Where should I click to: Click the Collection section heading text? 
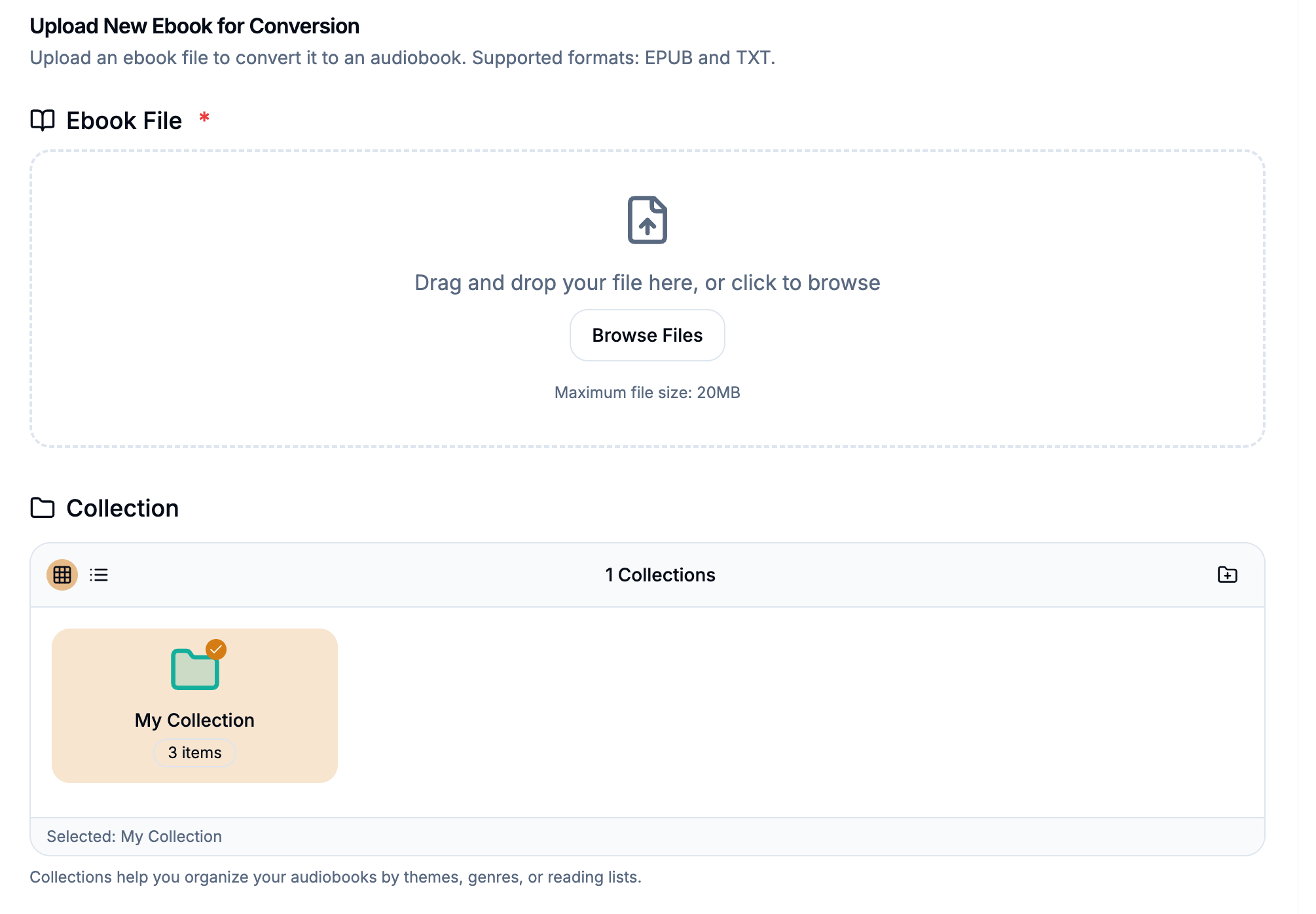tap(122, 508)
